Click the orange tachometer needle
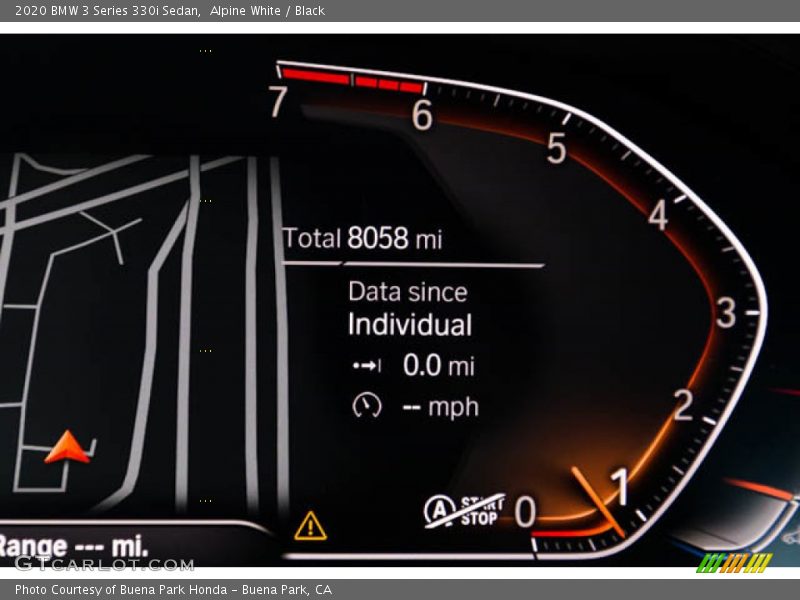800x600 pixels. [598, 502]
